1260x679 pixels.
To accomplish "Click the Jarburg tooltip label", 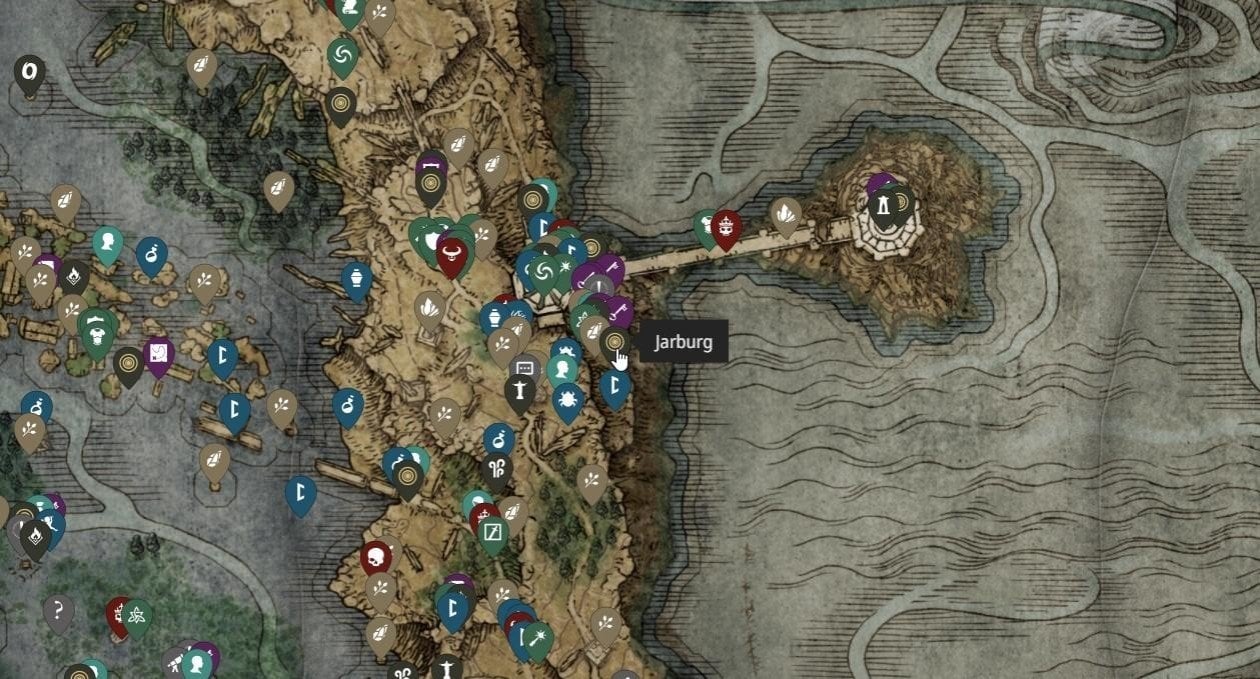I will pos(684,342).
